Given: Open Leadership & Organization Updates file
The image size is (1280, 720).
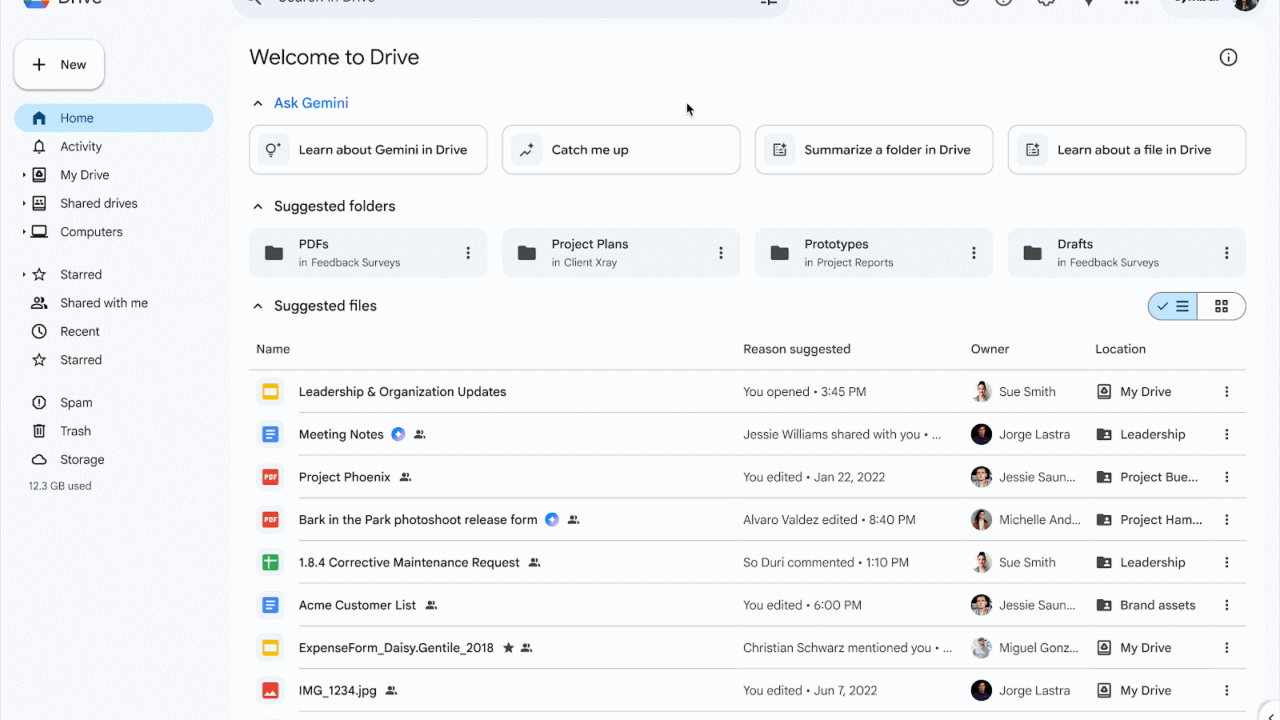Looking at the screenshot, I should click(x=402, y=392).
